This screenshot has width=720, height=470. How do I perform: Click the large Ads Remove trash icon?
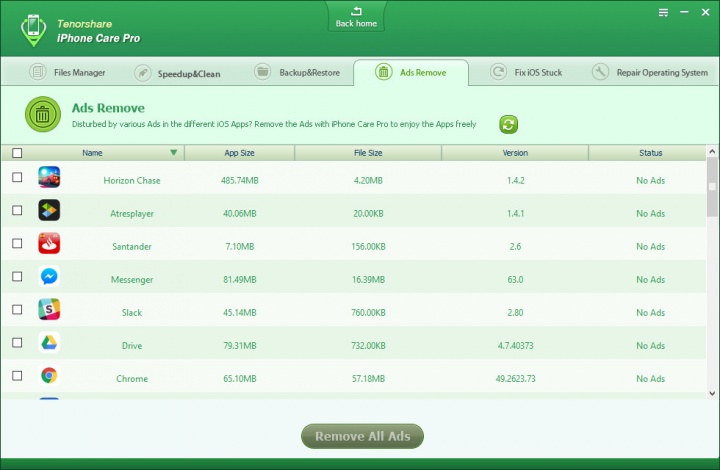43,114
